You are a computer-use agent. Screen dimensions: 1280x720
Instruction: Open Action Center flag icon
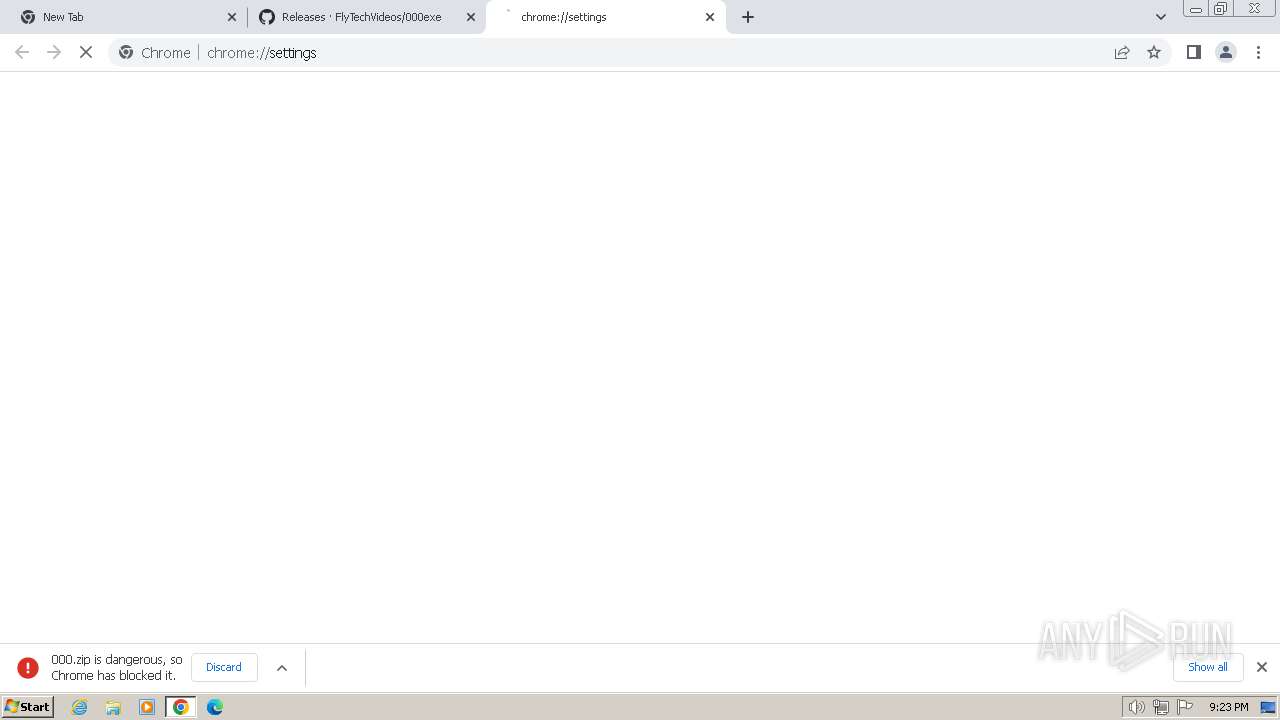[1185, 707]
